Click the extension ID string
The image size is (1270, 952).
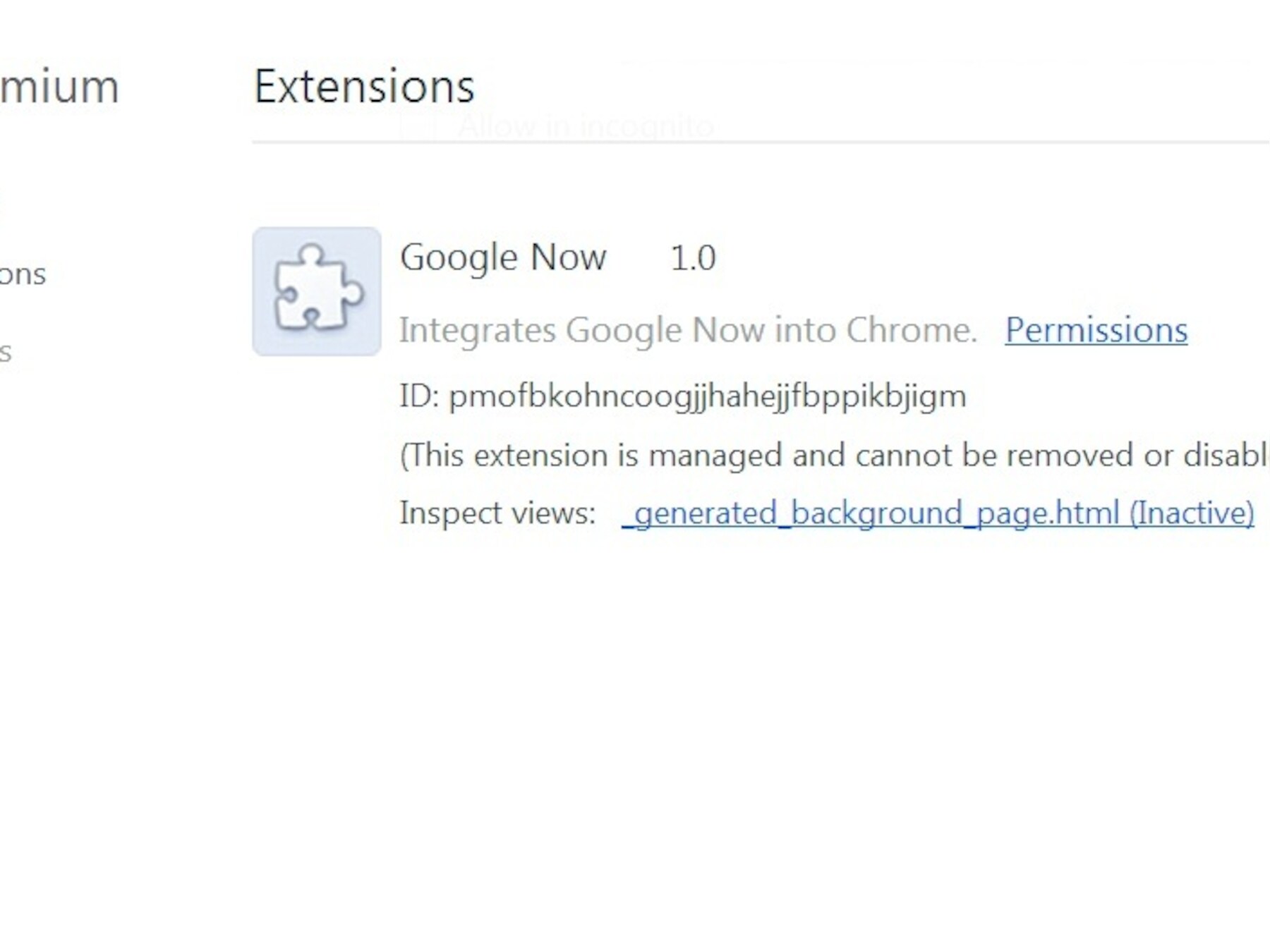point(707,396)
